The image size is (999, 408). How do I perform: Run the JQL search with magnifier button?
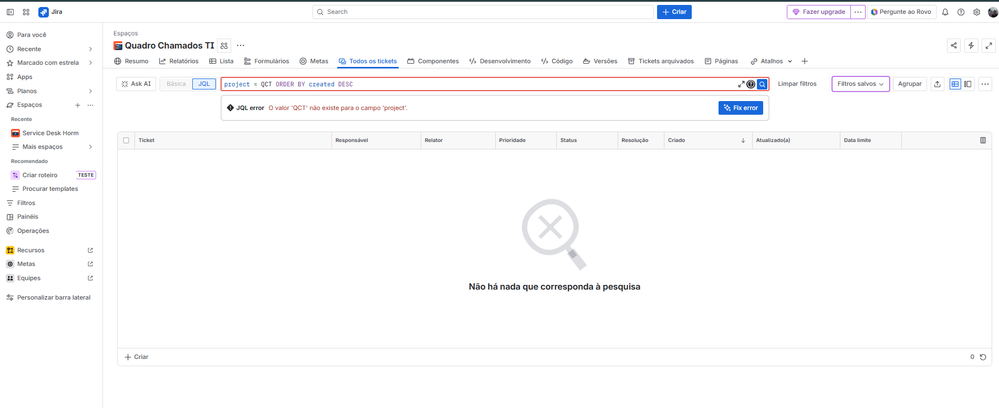[762, 84]
